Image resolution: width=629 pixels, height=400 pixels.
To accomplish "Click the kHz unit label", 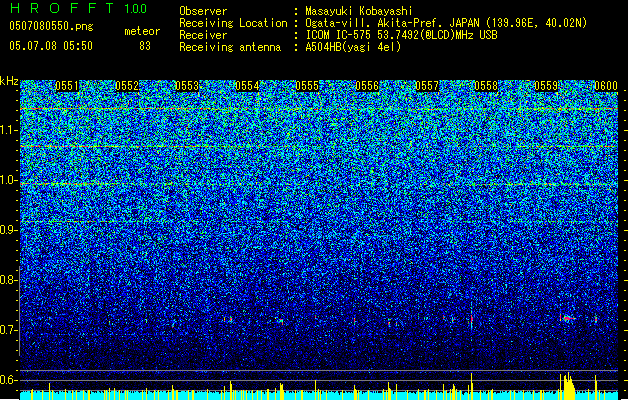I will pyautogui.click(x=9, y=81).
